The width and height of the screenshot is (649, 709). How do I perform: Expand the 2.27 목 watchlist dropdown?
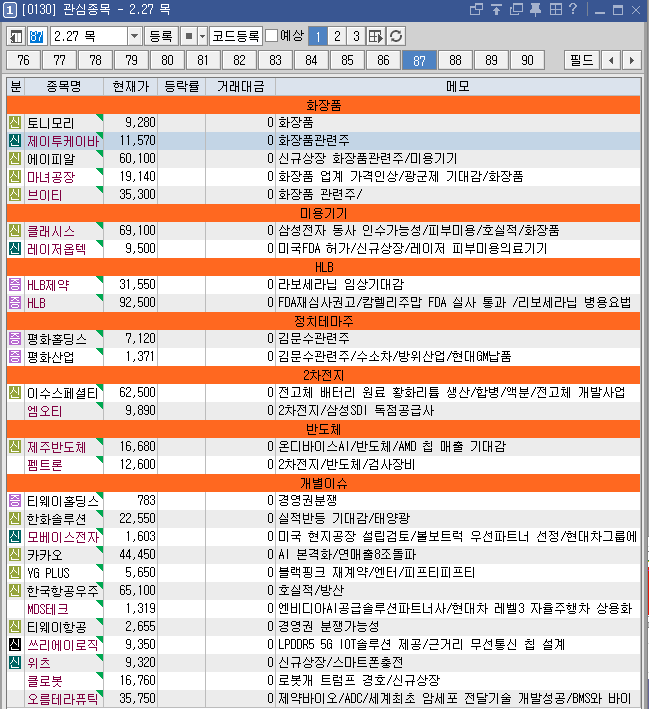[135, 36]
